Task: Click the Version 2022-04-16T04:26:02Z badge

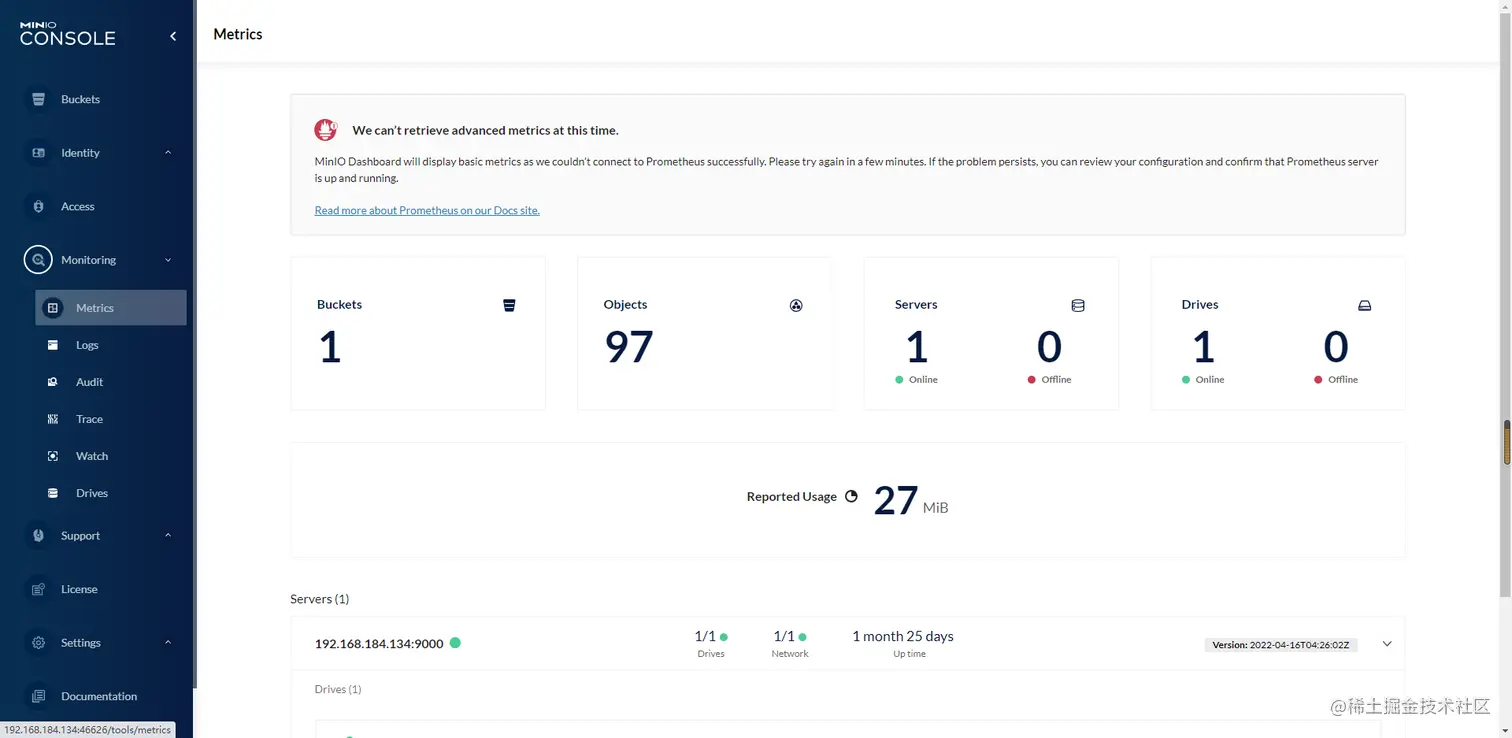Action: point(1281,645)
